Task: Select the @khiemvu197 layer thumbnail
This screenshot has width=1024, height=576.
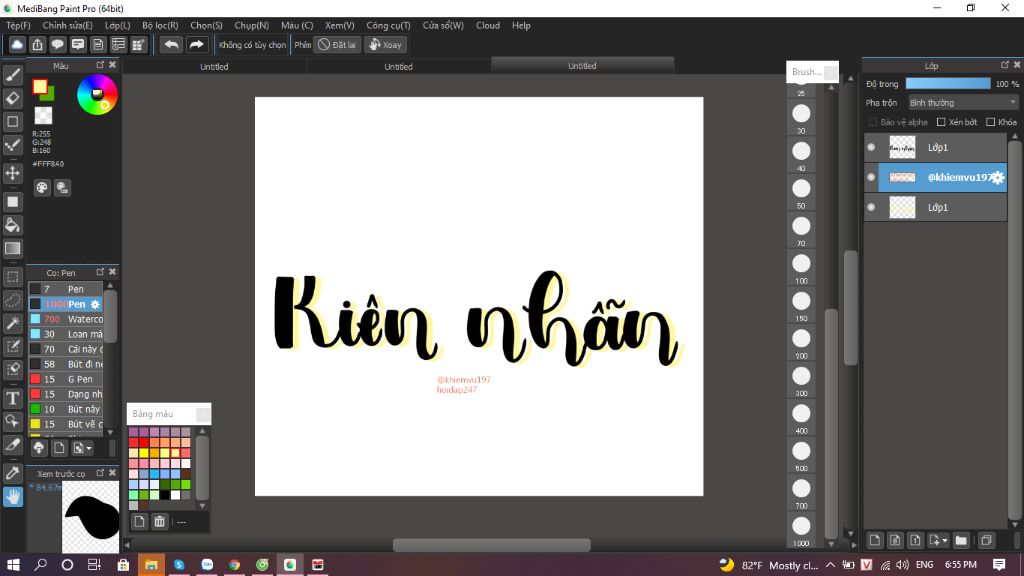Action: tap(903, 177)
